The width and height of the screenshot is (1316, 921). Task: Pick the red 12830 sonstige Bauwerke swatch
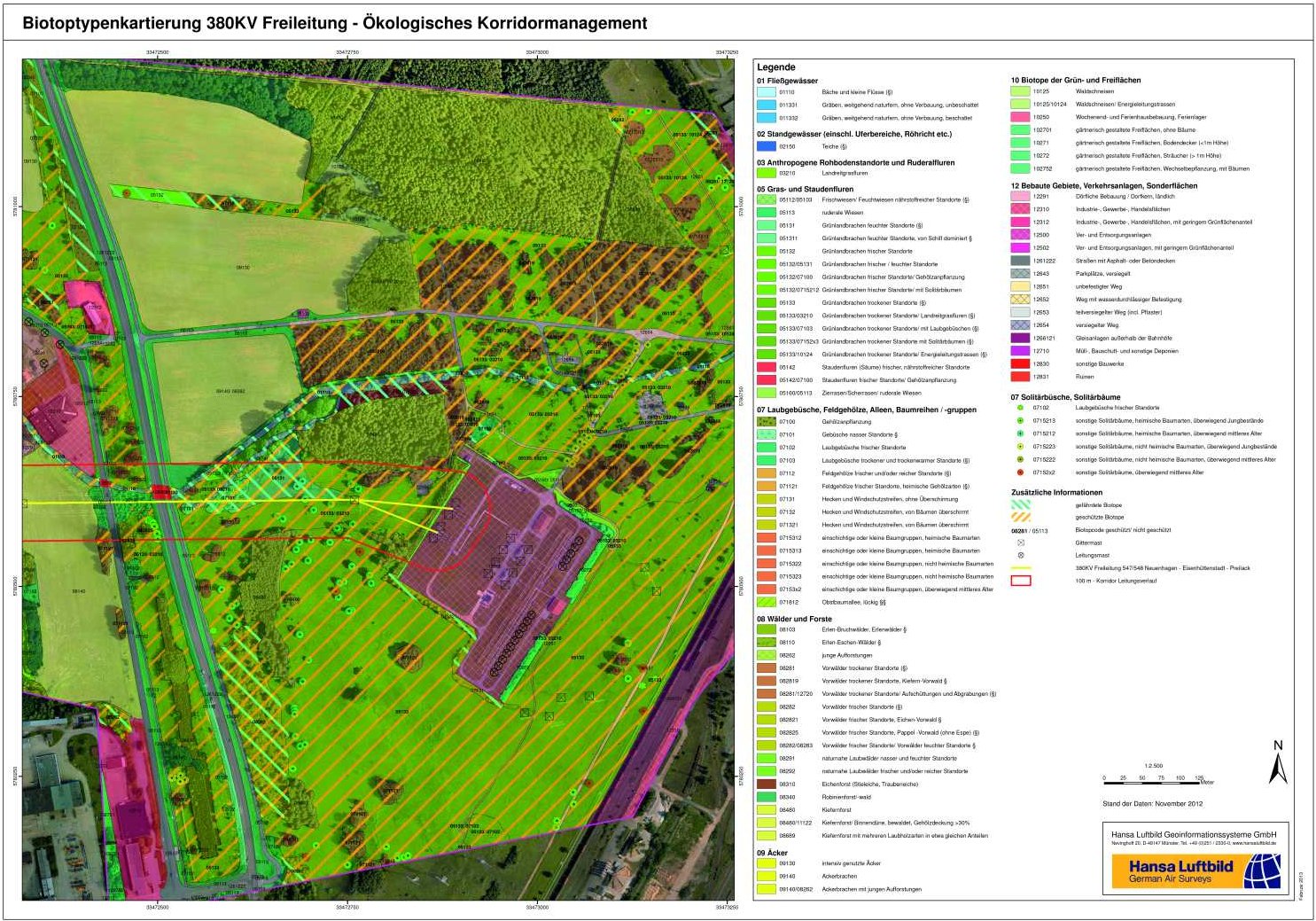click(1021, 363)
